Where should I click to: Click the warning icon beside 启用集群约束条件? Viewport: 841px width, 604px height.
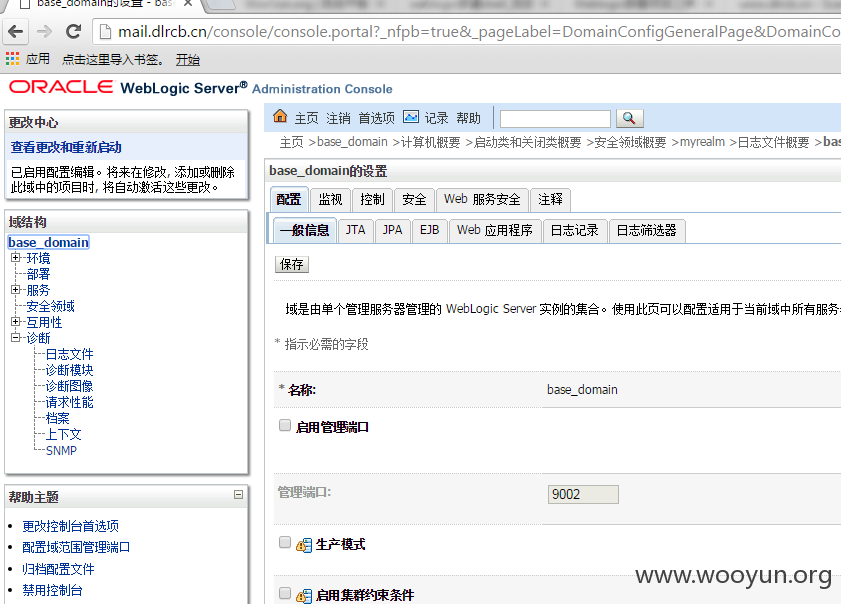click(x=304, y=596)
